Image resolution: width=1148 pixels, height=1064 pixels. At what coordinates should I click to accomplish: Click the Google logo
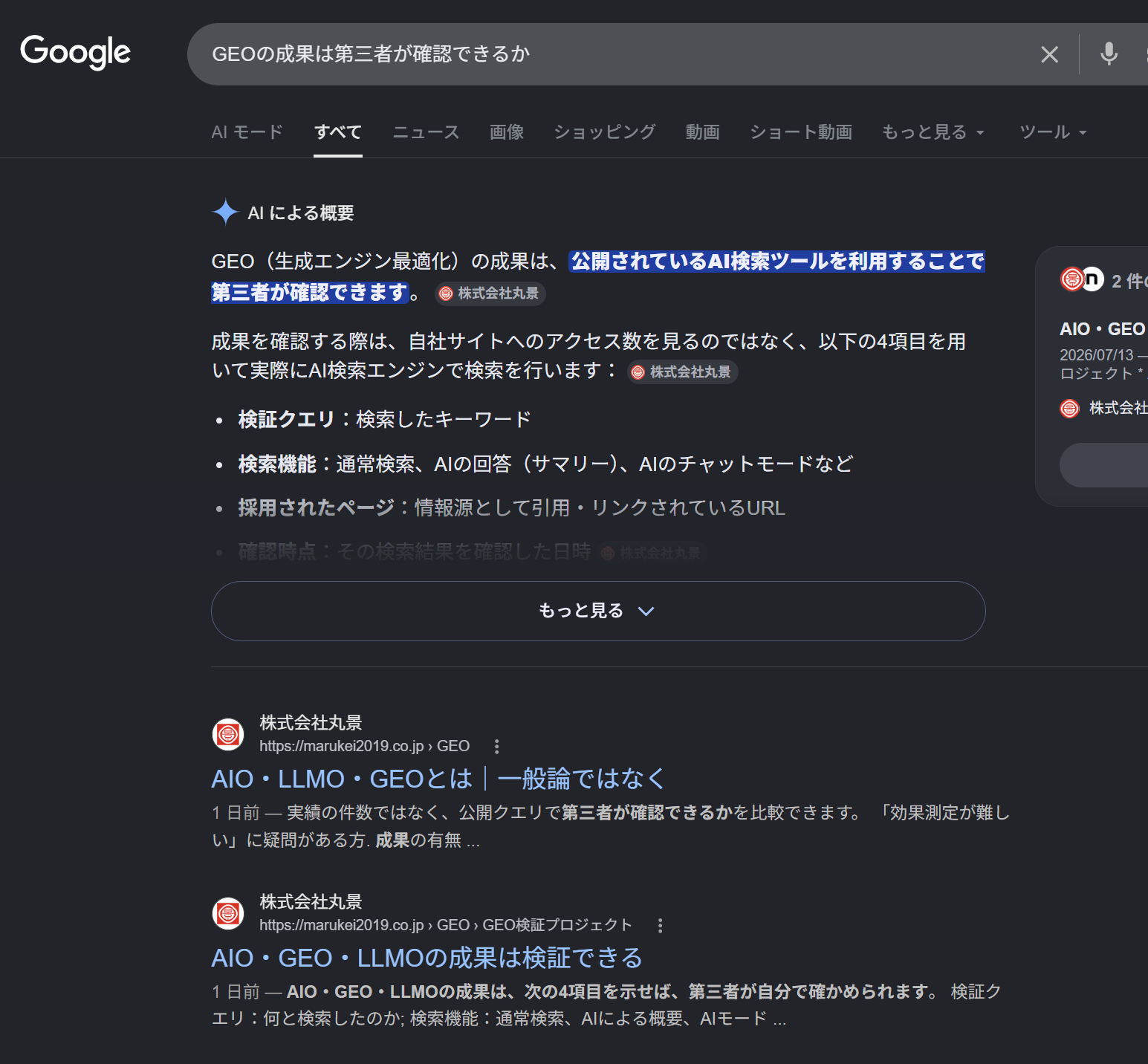tap(75, 52)
